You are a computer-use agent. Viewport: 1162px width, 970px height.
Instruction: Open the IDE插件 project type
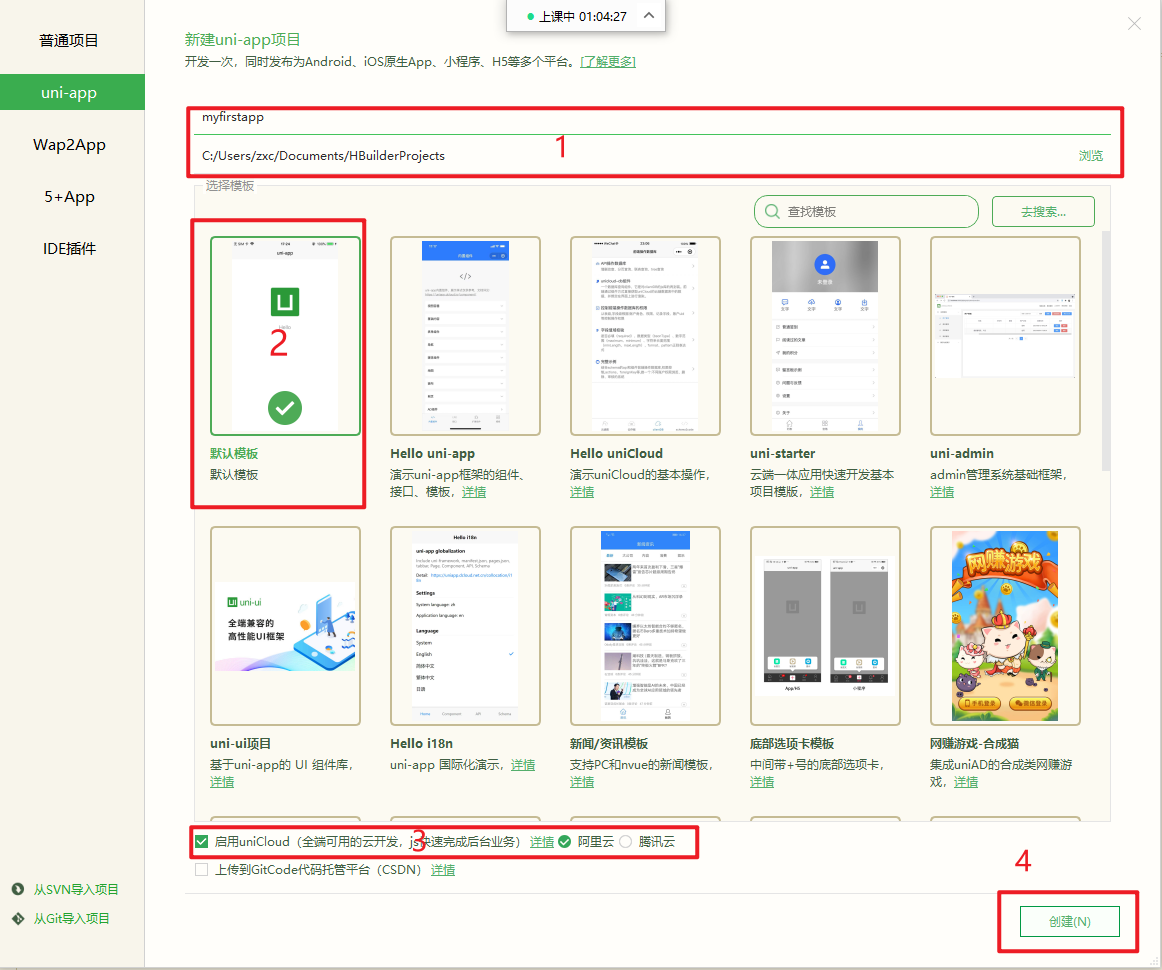[69, 248]
